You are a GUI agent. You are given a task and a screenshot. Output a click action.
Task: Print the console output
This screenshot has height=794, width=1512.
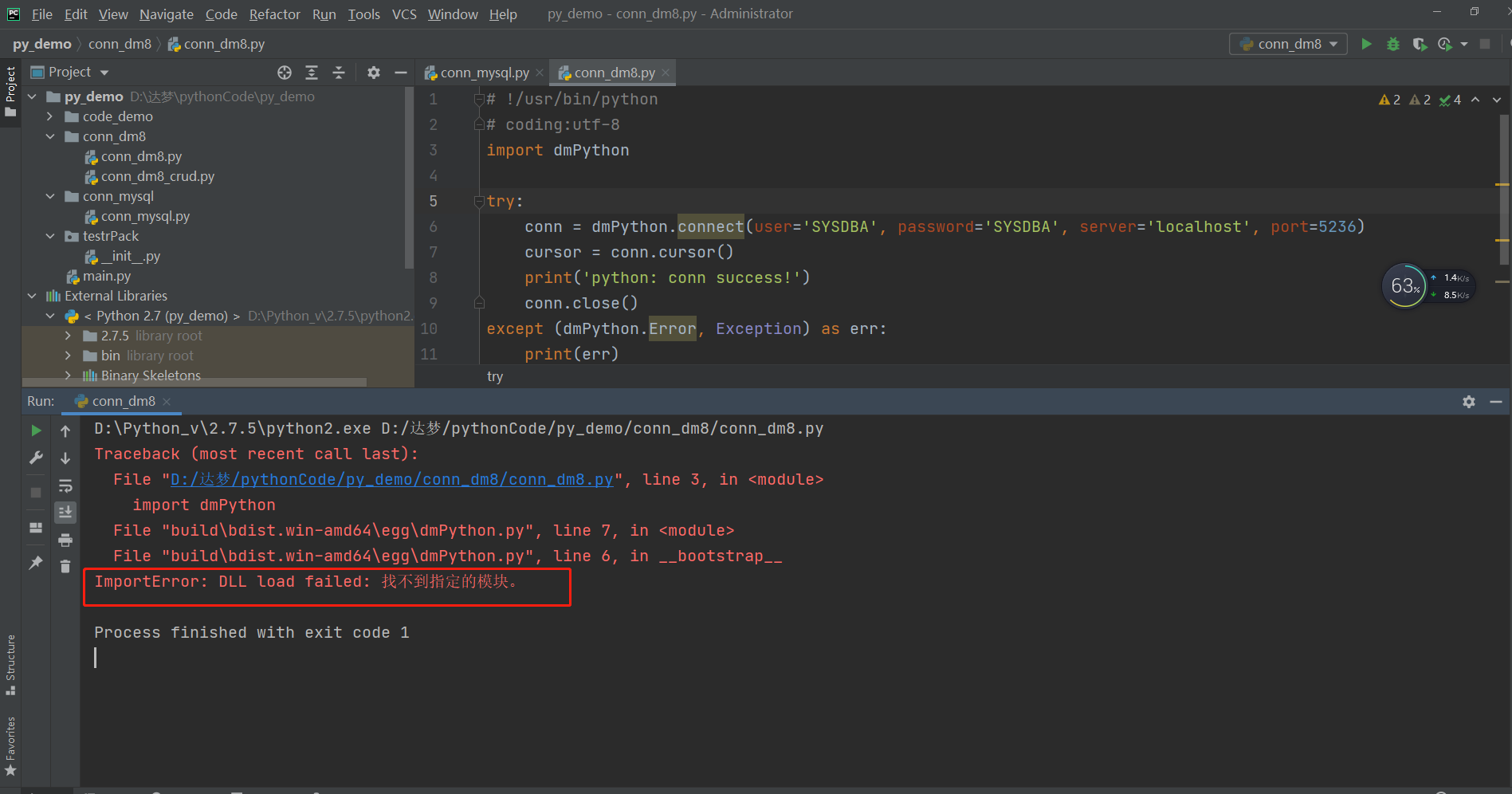[65, 540]
